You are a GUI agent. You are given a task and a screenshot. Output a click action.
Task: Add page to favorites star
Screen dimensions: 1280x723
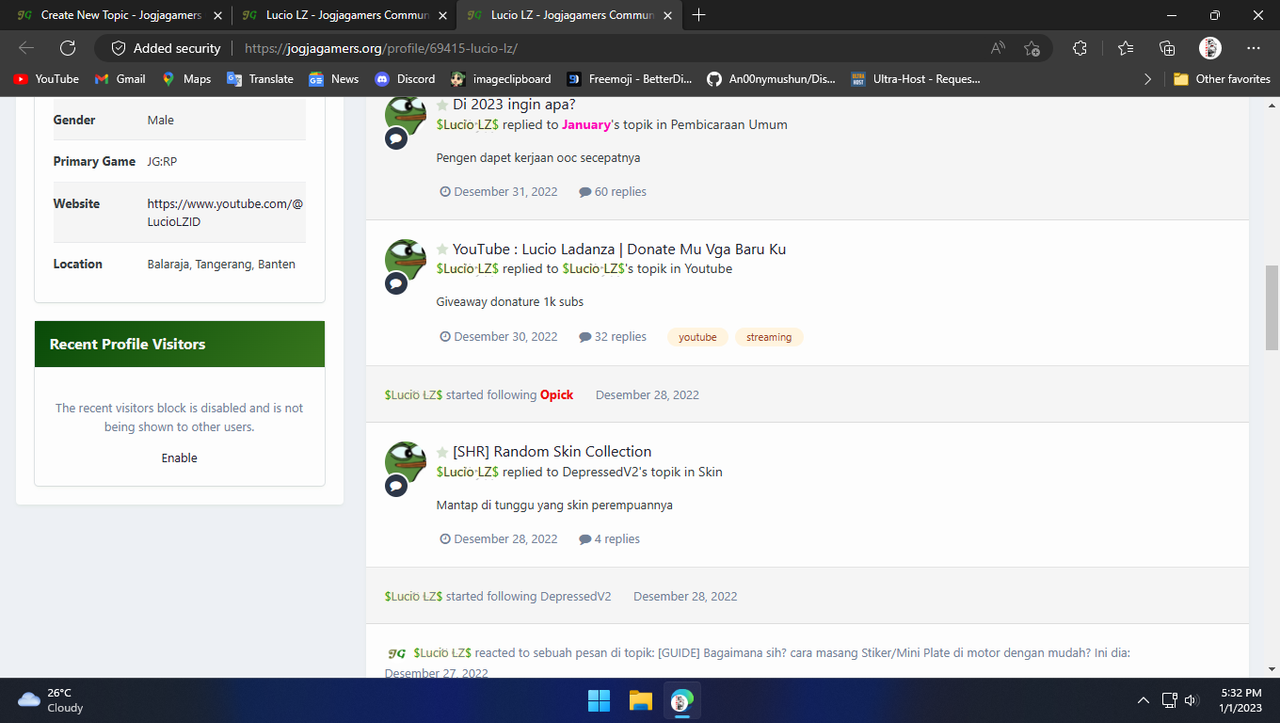[x=1032, y=48]
